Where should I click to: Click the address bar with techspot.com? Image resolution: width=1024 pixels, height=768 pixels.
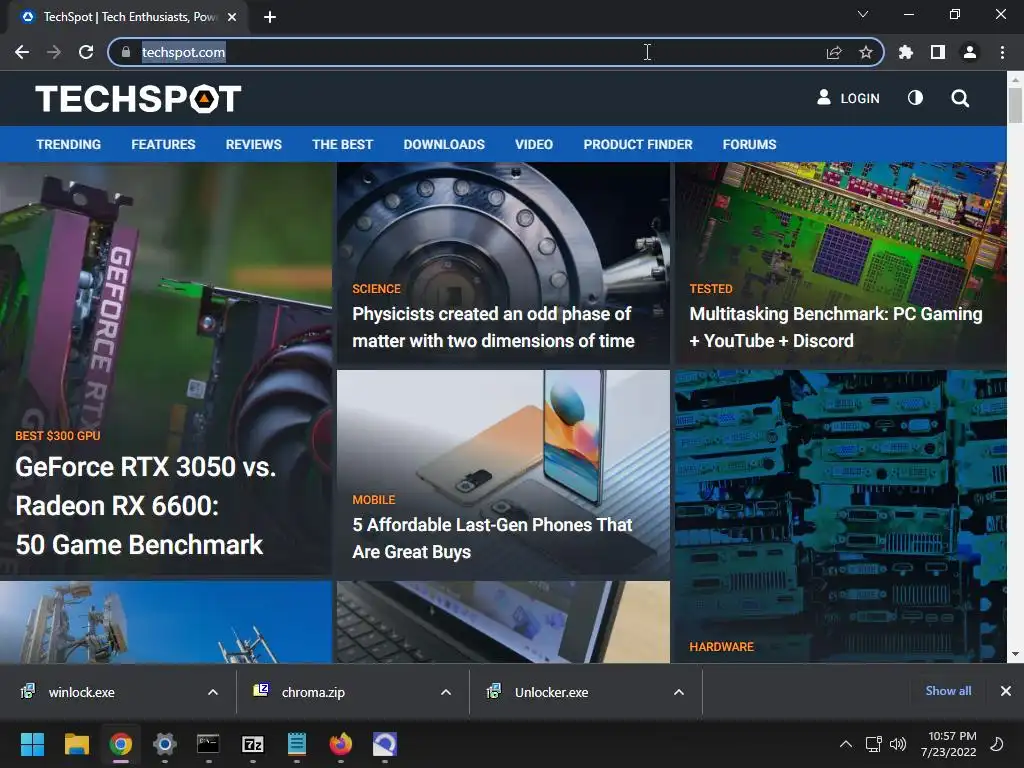[x=496, y=52]
